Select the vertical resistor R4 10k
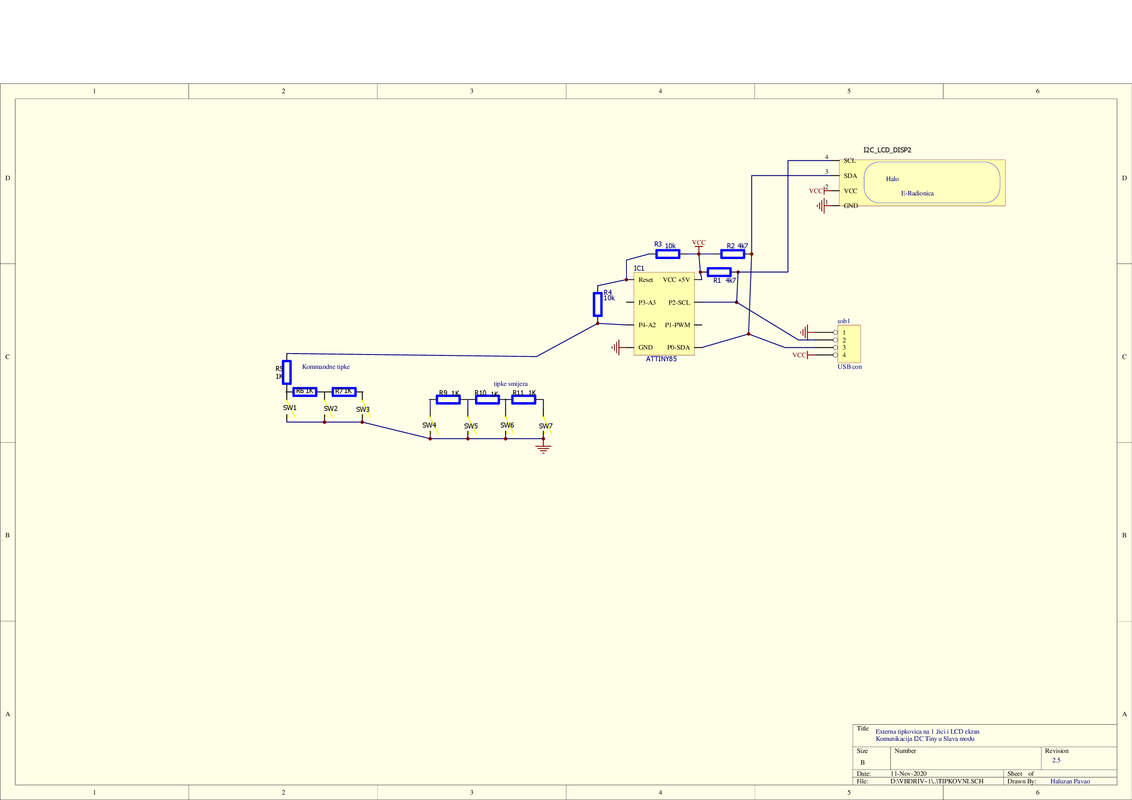 (598, 305)
